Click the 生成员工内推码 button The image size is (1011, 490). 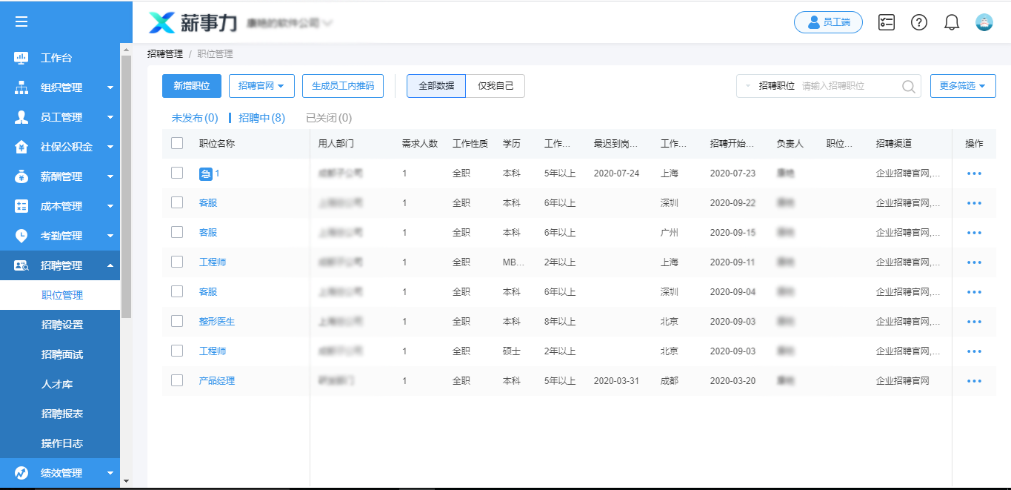point(342,86)
